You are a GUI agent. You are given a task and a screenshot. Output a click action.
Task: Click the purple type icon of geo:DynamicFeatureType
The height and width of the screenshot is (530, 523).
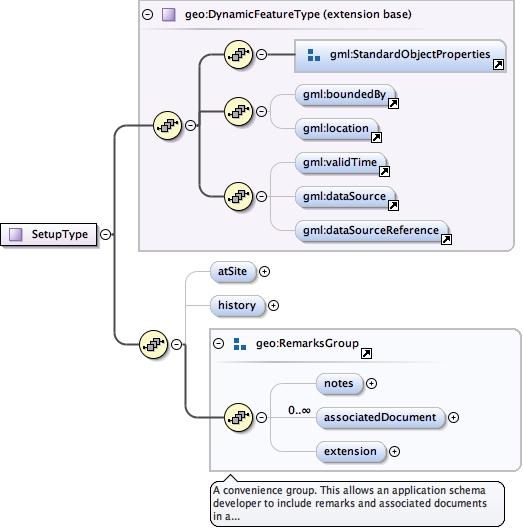pyautogui.click(x=169, y=15)
